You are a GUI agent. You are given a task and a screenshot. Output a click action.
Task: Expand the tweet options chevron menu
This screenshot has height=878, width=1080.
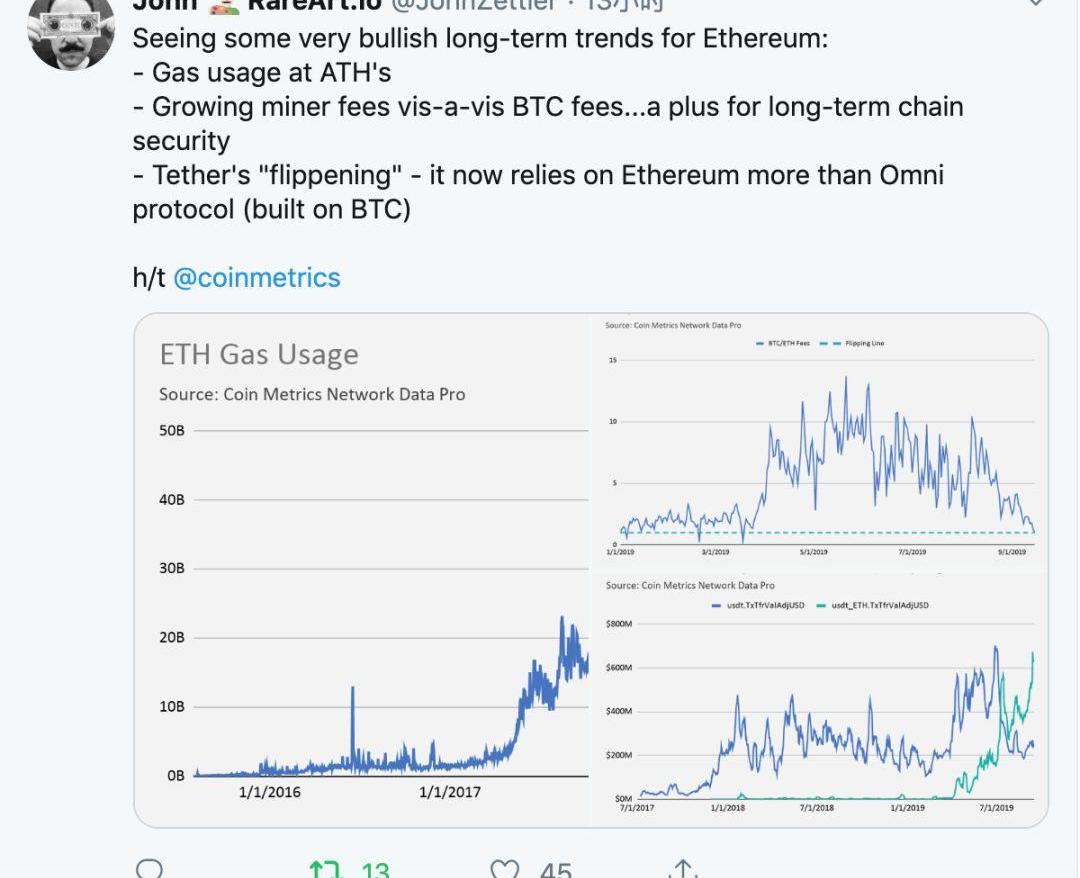tap(1037, 4)
